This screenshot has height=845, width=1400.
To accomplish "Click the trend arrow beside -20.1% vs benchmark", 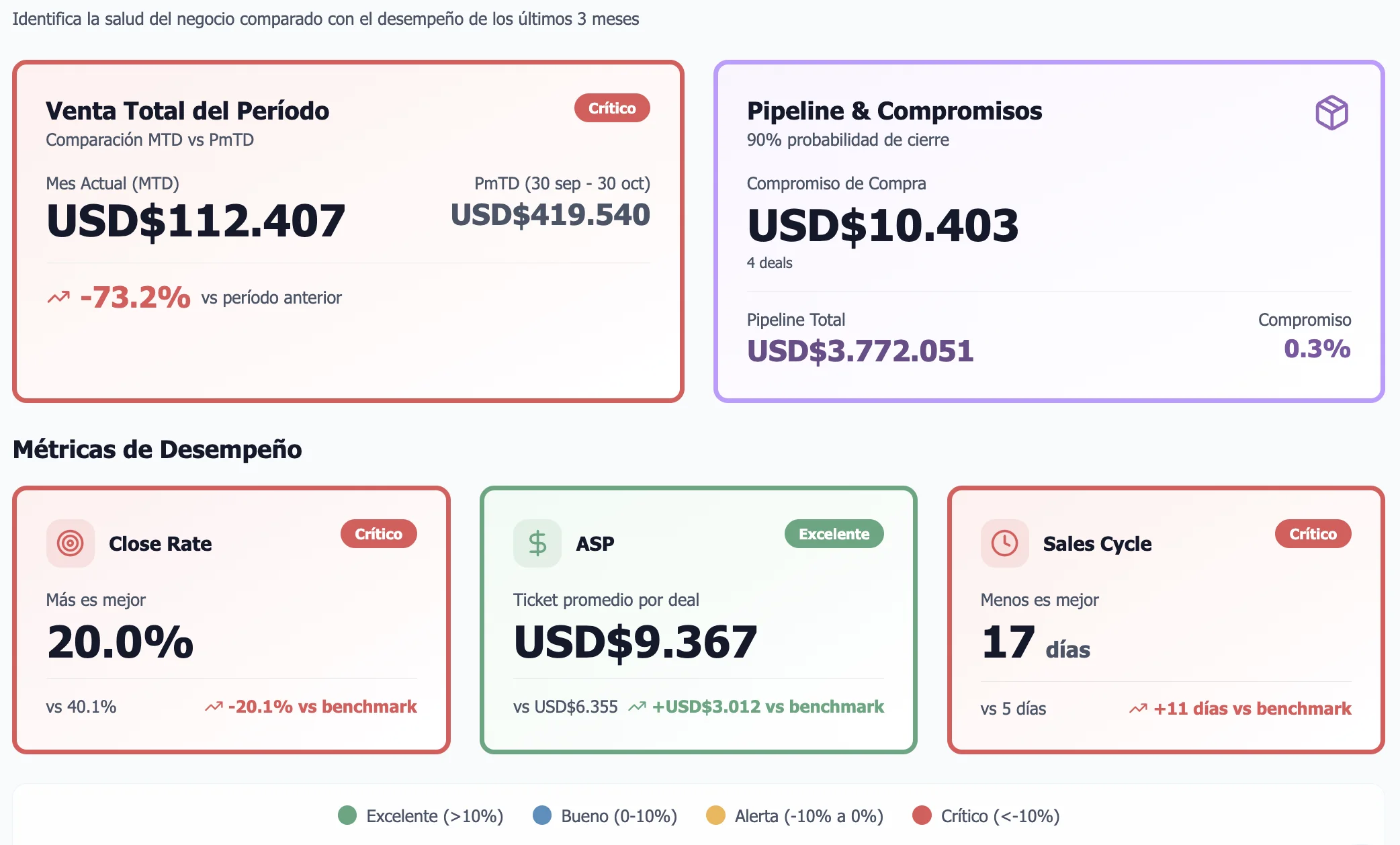I will (214, 707).
